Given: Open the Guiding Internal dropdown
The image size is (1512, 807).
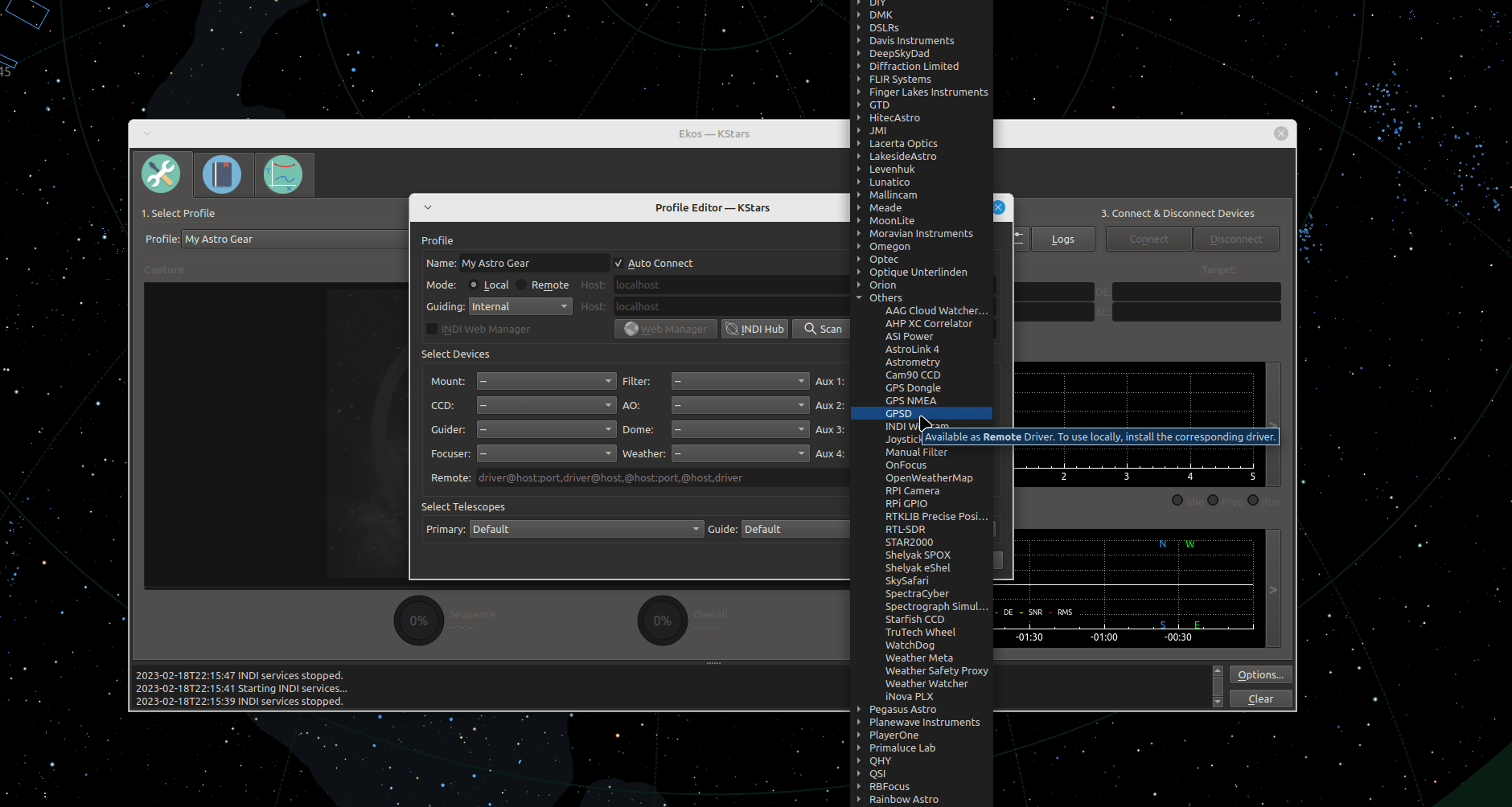Looking at the screenshot, I should point(520,306).
